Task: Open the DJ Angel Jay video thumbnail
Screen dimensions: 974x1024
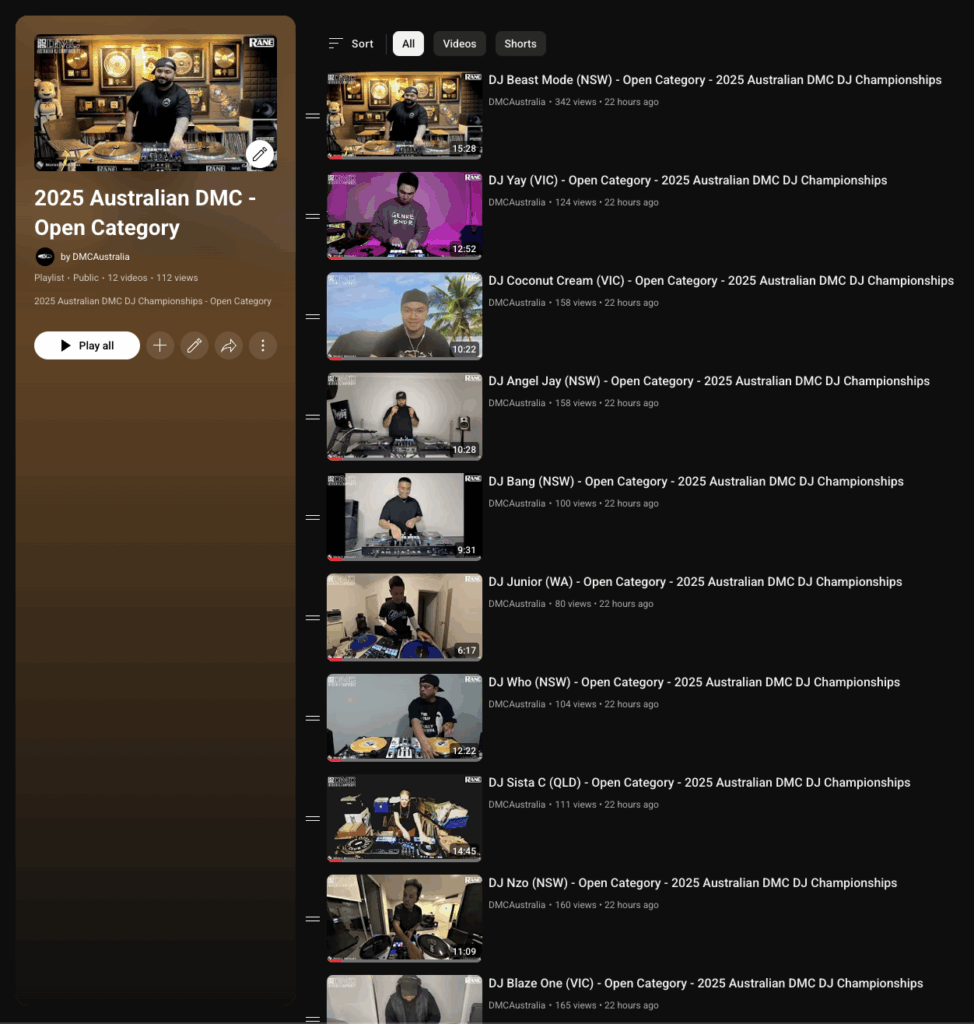Action: pos(404,416)
